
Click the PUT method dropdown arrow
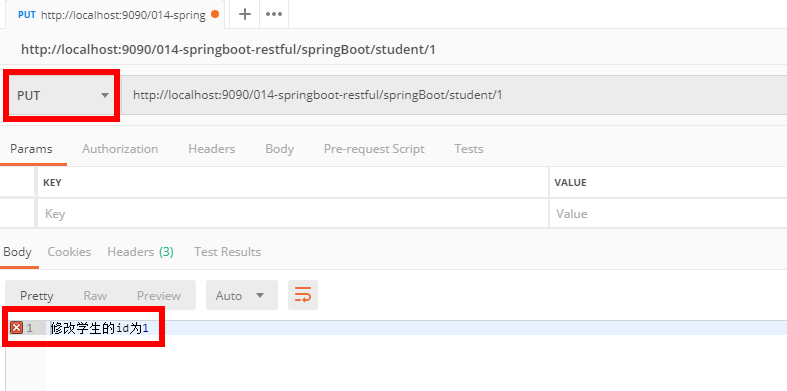pos(105,95)
